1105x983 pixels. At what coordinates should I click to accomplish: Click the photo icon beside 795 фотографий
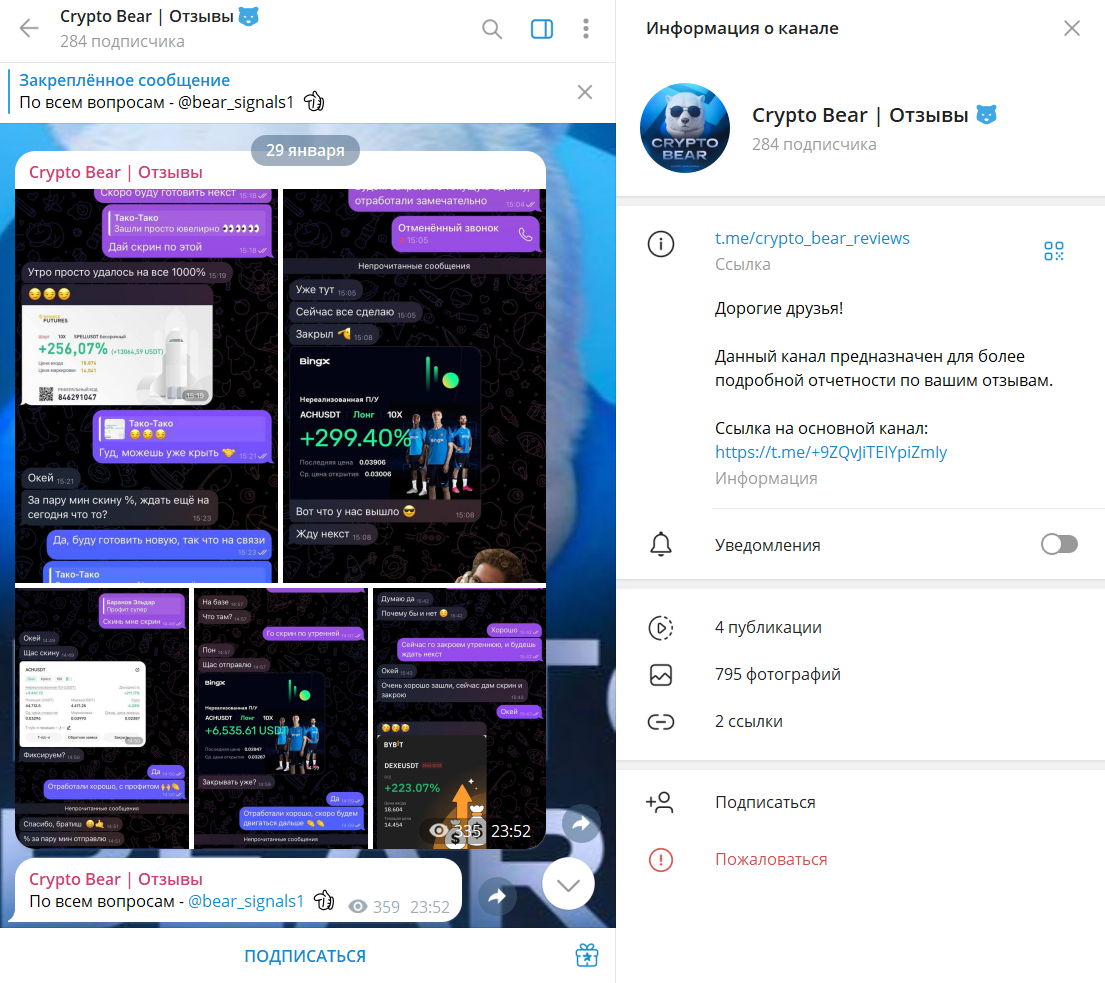coord(661,675)
